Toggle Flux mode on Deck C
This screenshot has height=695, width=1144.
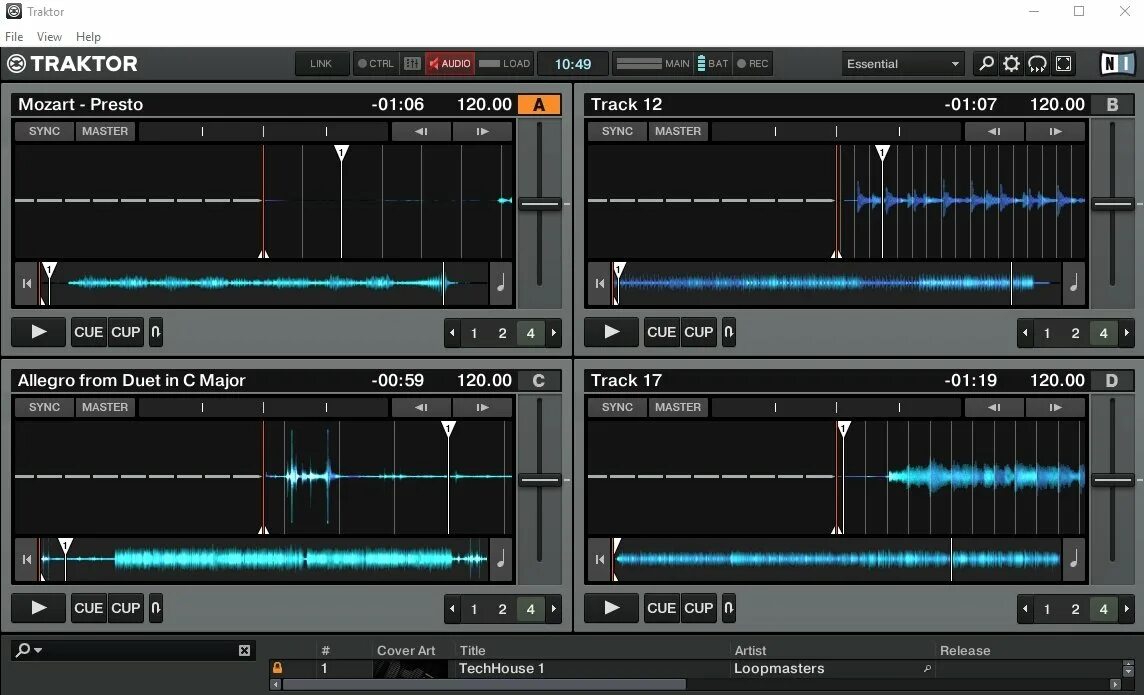[x=155, y=608]
